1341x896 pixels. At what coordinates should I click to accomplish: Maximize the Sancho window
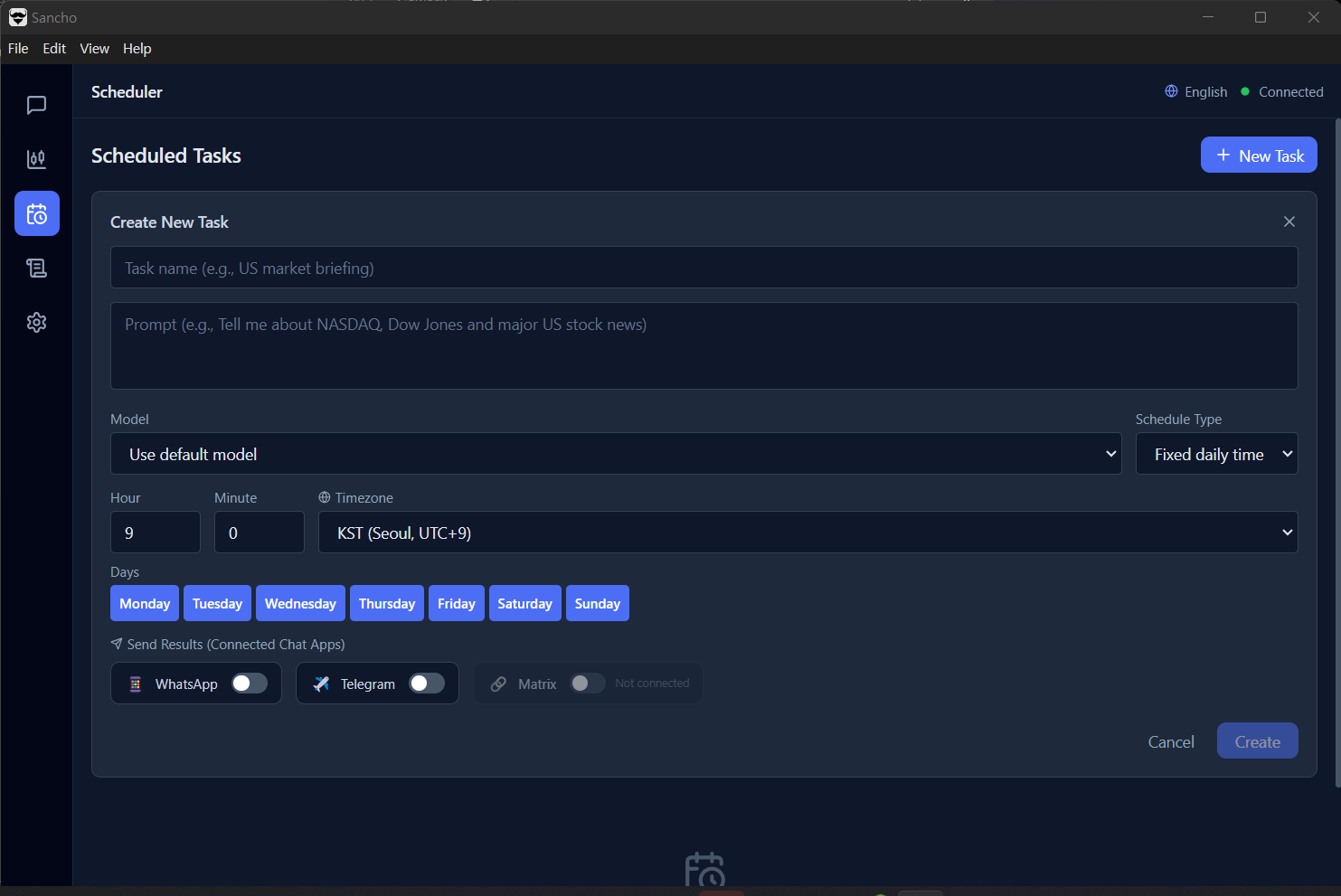[x=1261, y=17]
